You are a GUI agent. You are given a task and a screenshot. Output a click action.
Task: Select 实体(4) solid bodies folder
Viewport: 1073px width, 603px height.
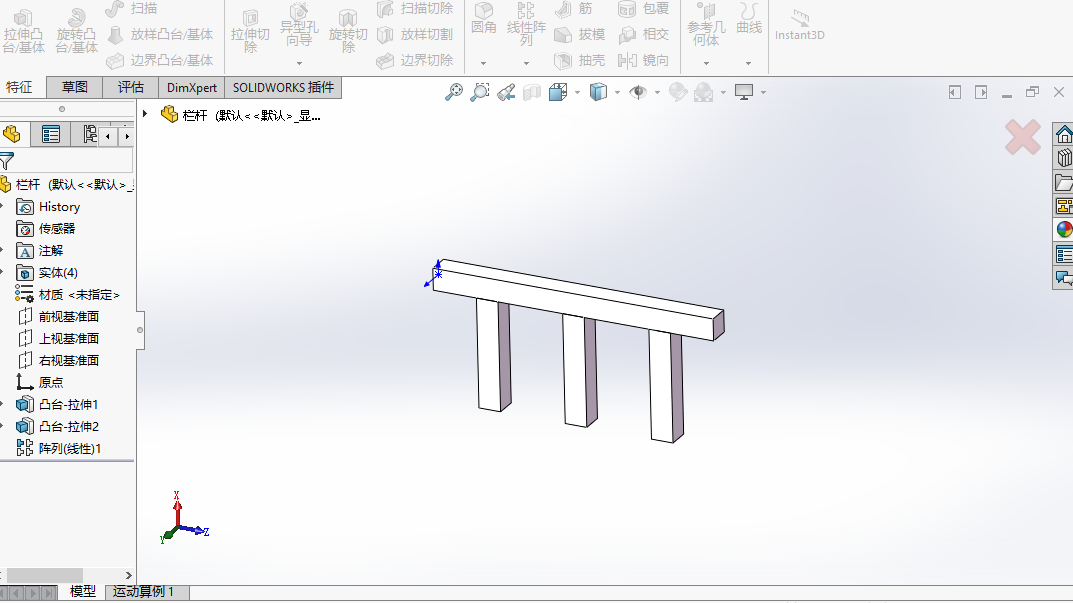click(47, 272)
